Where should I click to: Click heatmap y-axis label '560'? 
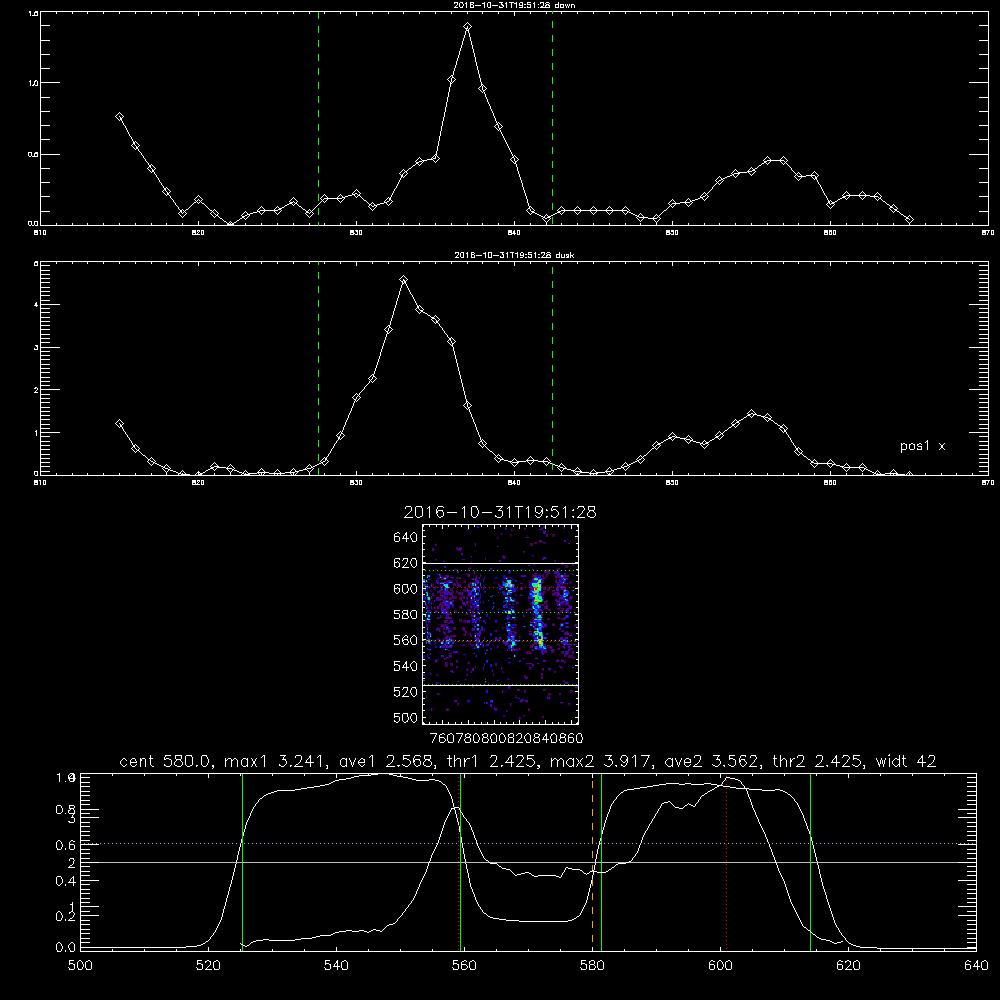[x=406, y=640]
